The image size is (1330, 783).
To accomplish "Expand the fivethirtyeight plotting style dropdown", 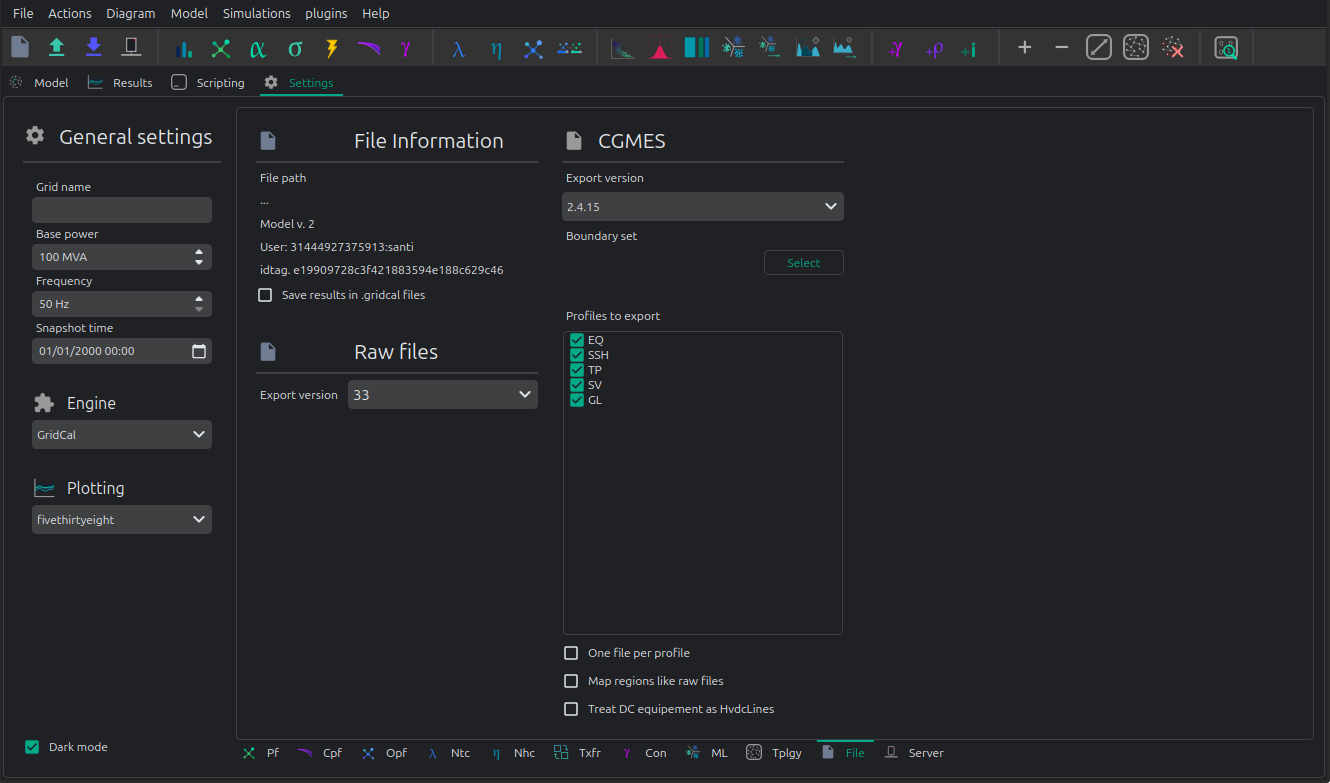I will (122, 520).
